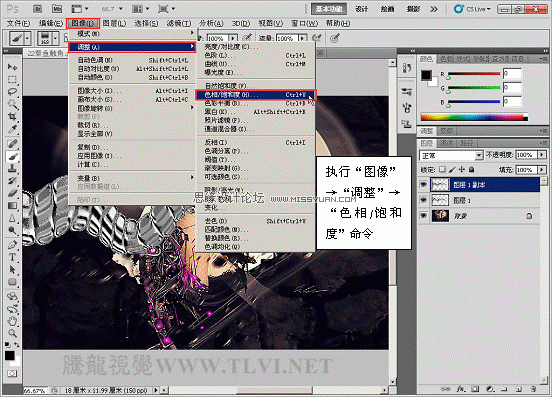Select the Brush tool in toolbox
This screenshot has height=397, width=552.
click(x=12, y=156)
